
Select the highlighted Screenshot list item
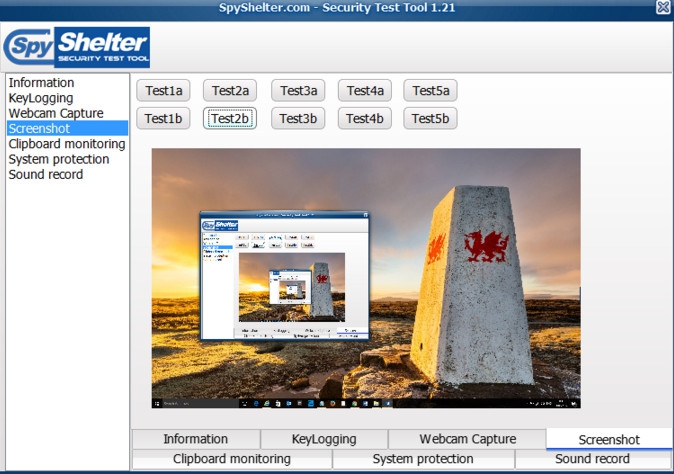tap(67, 128)
